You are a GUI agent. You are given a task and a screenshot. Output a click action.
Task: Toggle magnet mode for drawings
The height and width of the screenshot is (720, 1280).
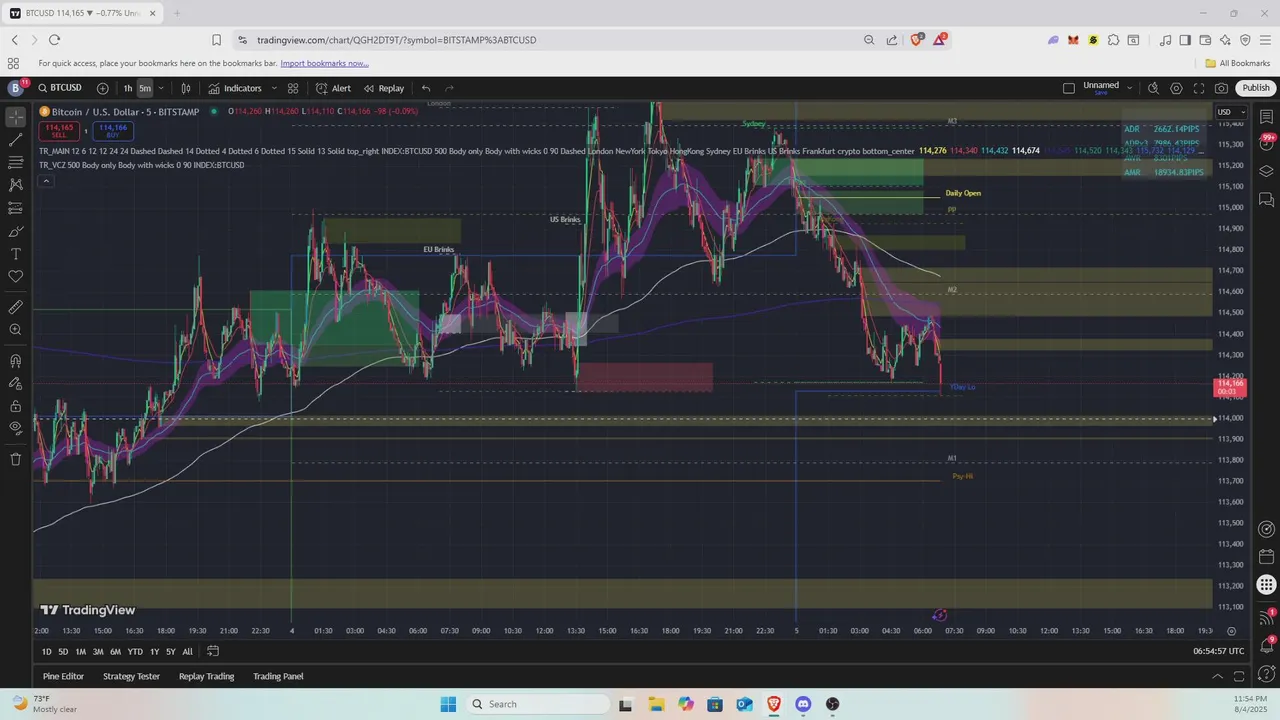pyautogui.click(x=15, y=360)
